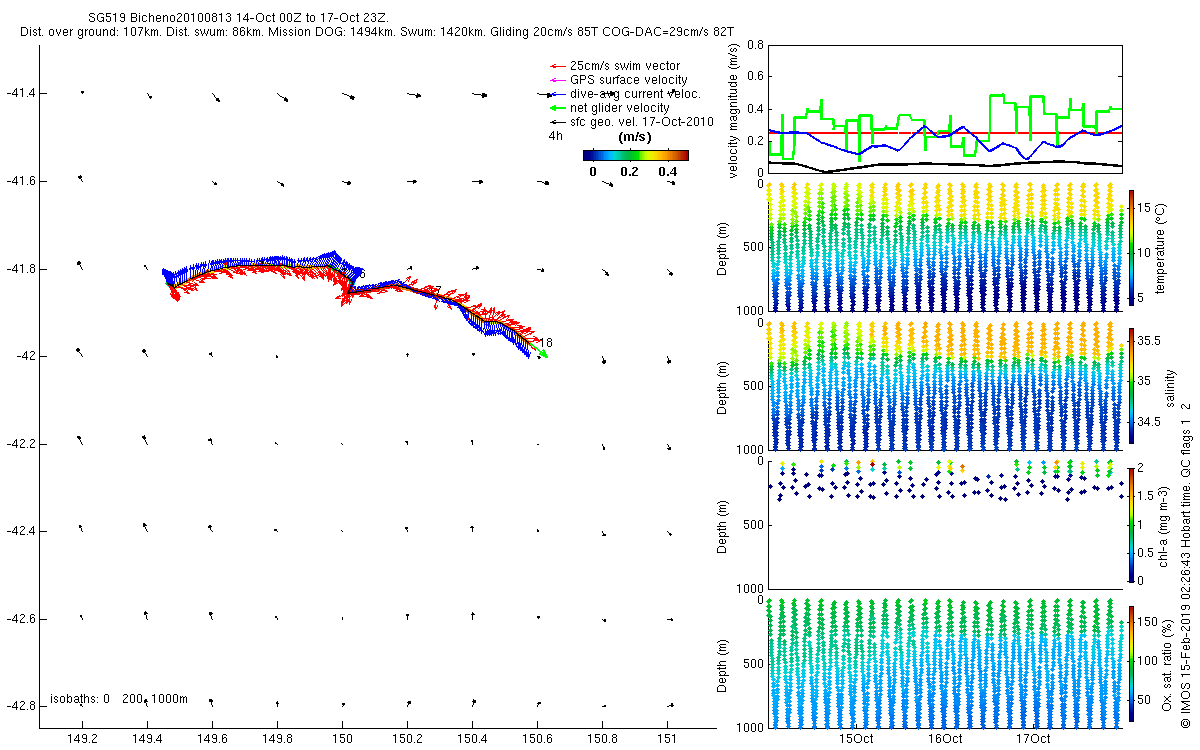
Task: Click the velocity (m/s) colorbar in map legend
Action: [636, 155]
